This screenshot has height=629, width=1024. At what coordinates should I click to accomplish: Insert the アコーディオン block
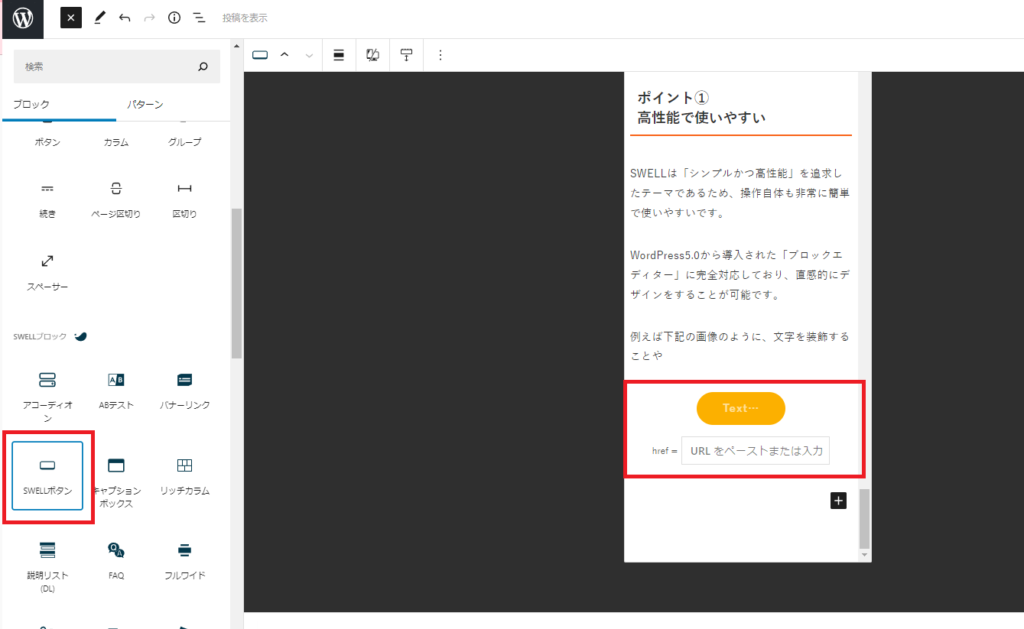[x=47, y=396]
